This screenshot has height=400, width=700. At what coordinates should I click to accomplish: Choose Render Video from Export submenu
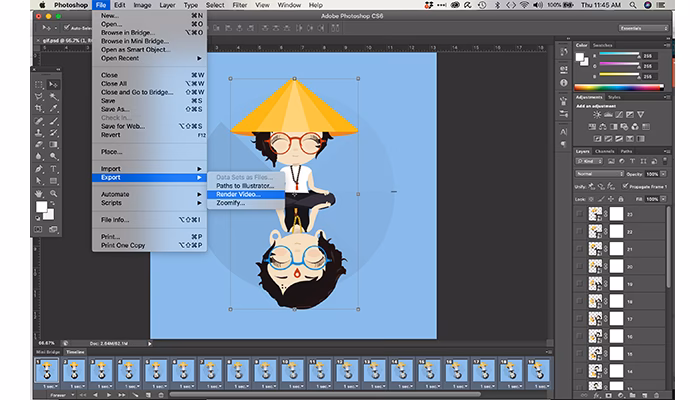237,194
